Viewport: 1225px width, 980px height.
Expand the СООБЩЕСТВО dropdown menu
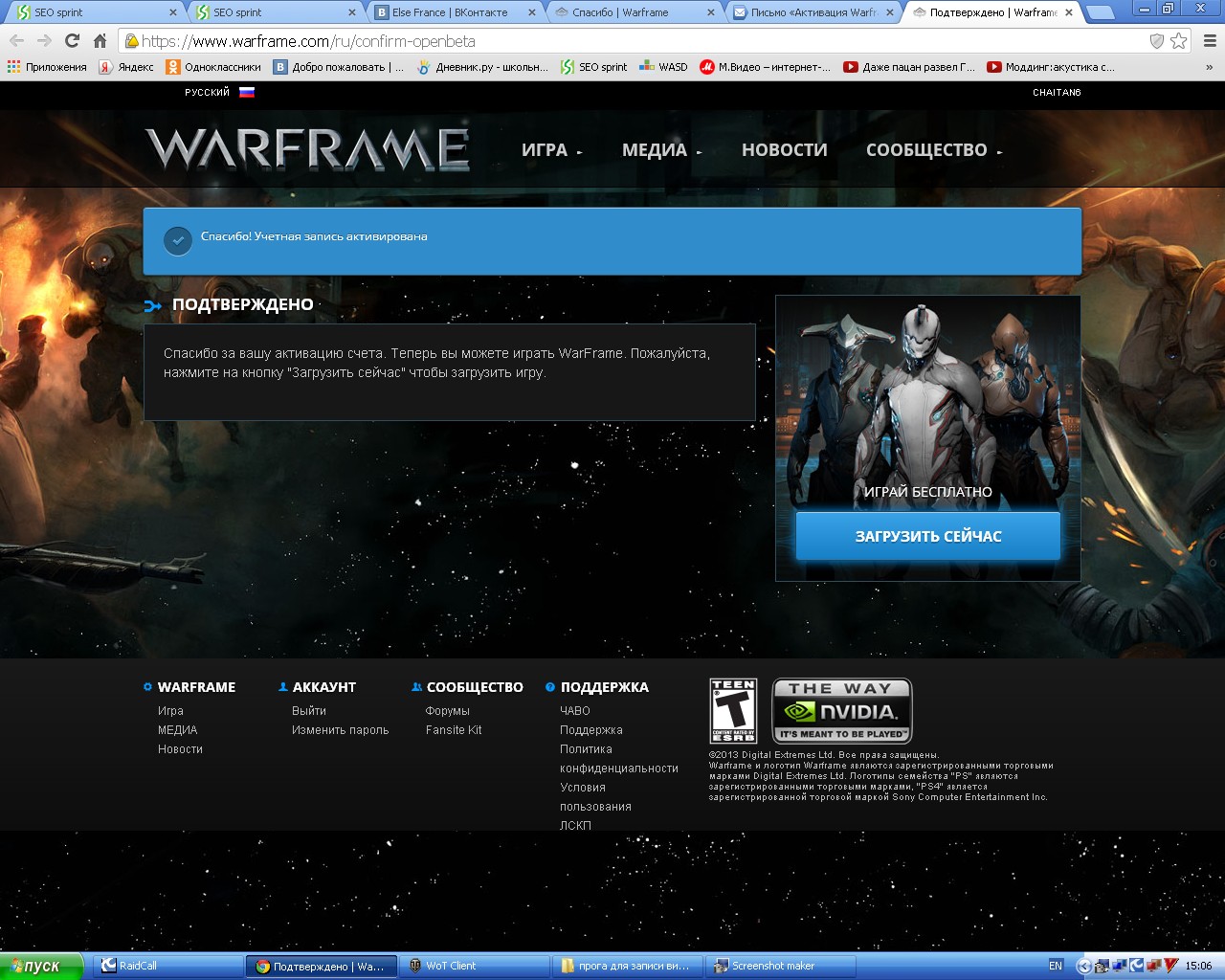pos(934,150)
